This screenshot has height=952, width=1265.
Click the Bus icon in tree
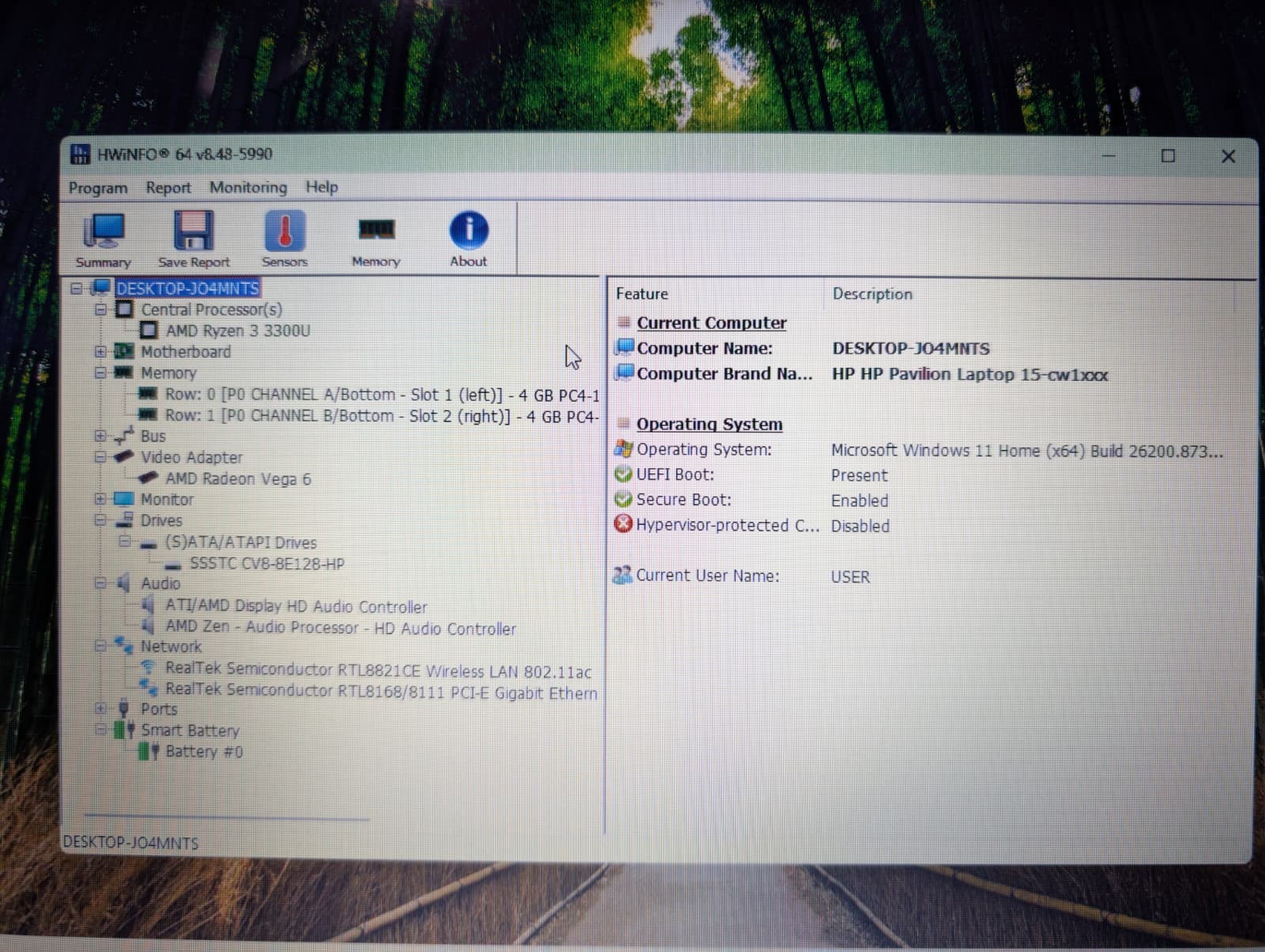point(124,435)
